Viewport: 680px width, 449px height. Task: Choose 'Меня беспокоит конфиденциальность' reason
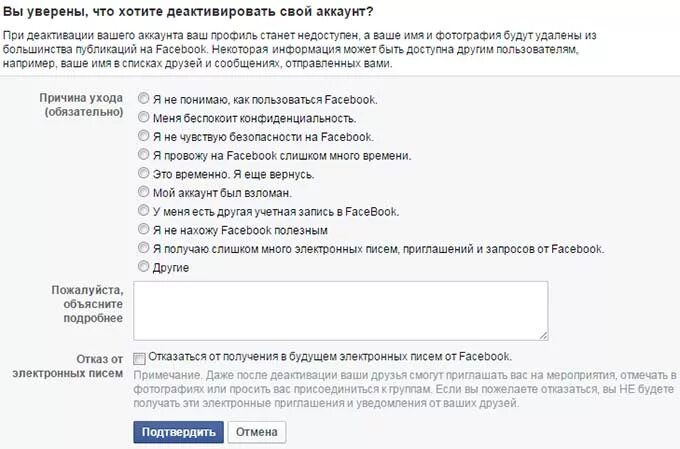pos(143,117)
